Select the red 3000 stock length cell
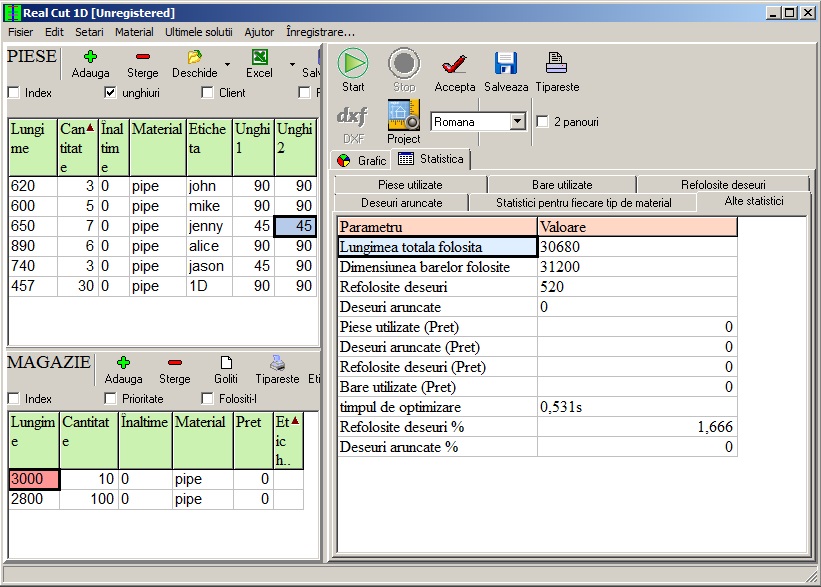821x587 pixels. tap(34, 479)
